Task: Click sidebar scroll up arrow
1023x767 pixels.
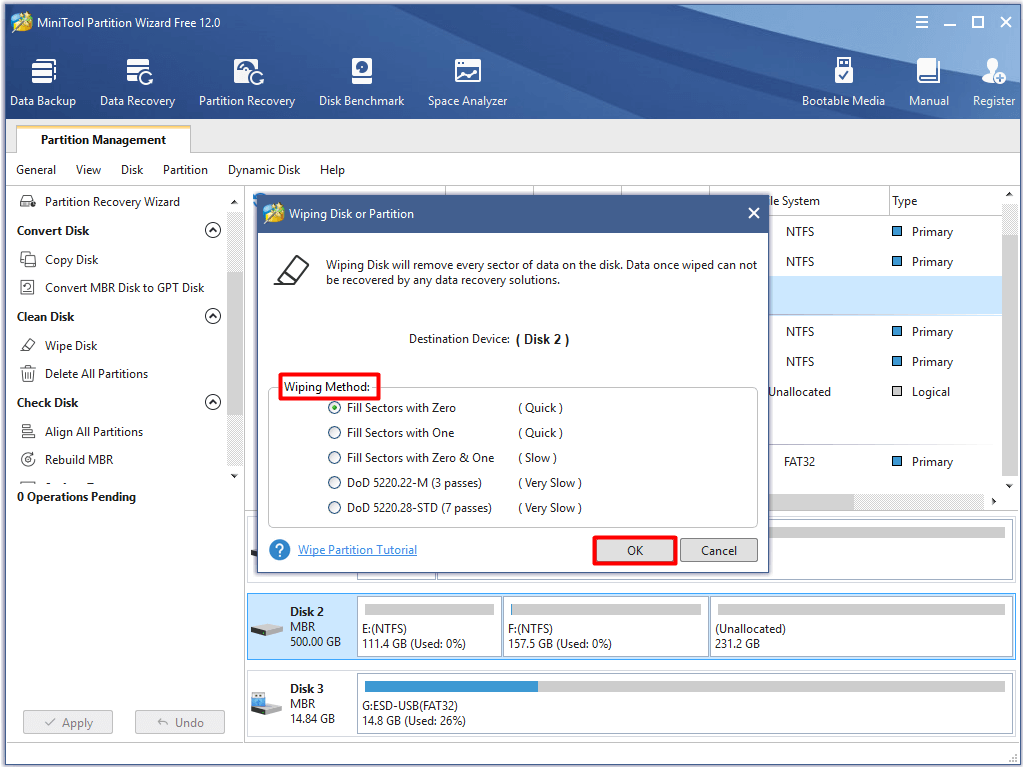Action: click(x=234, y=202)
